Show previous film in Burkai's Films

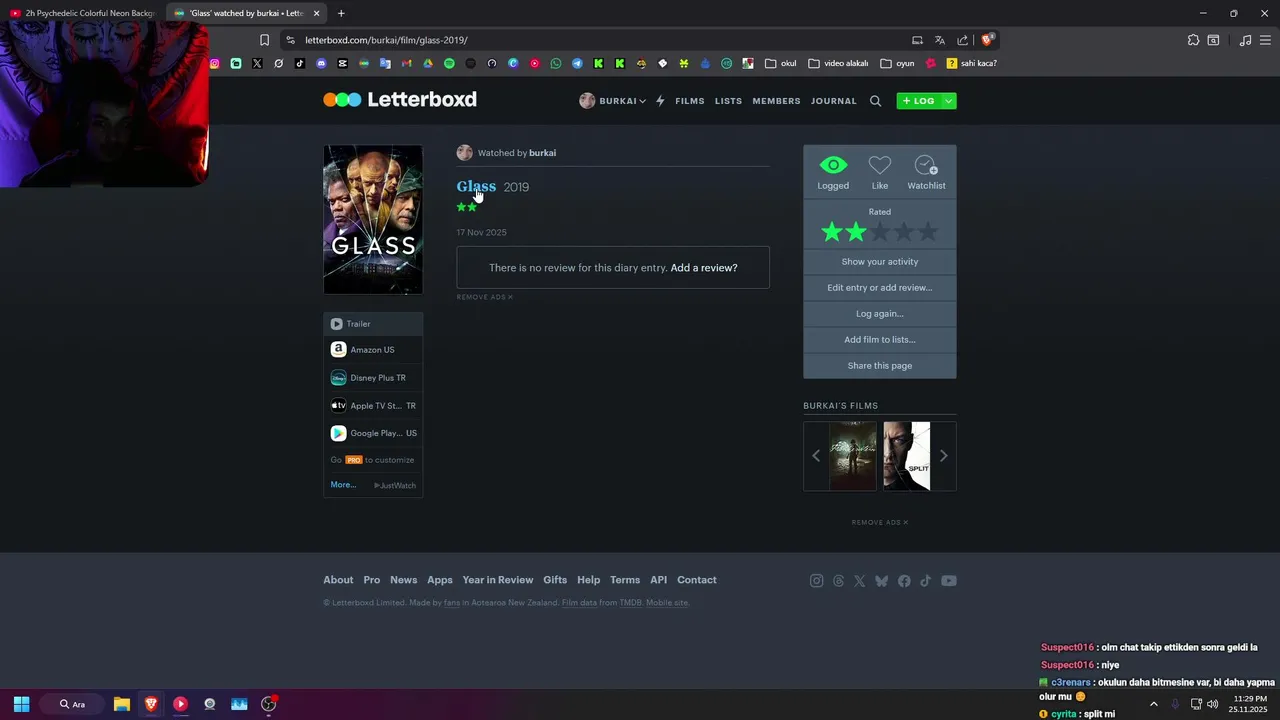816,456
